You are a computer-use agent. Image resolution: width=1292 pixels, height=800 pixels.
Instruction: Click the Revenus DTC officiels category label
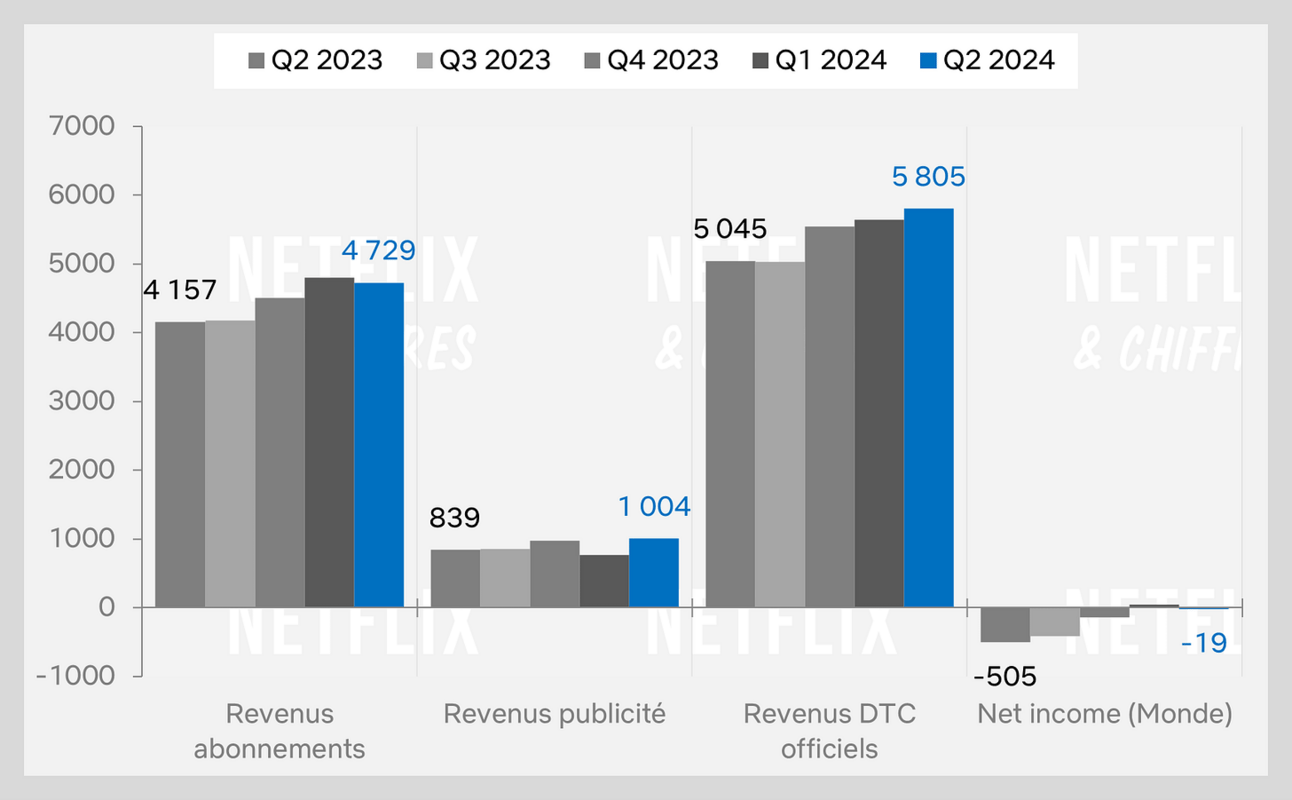pyautogui.click(x=829, y=731)
